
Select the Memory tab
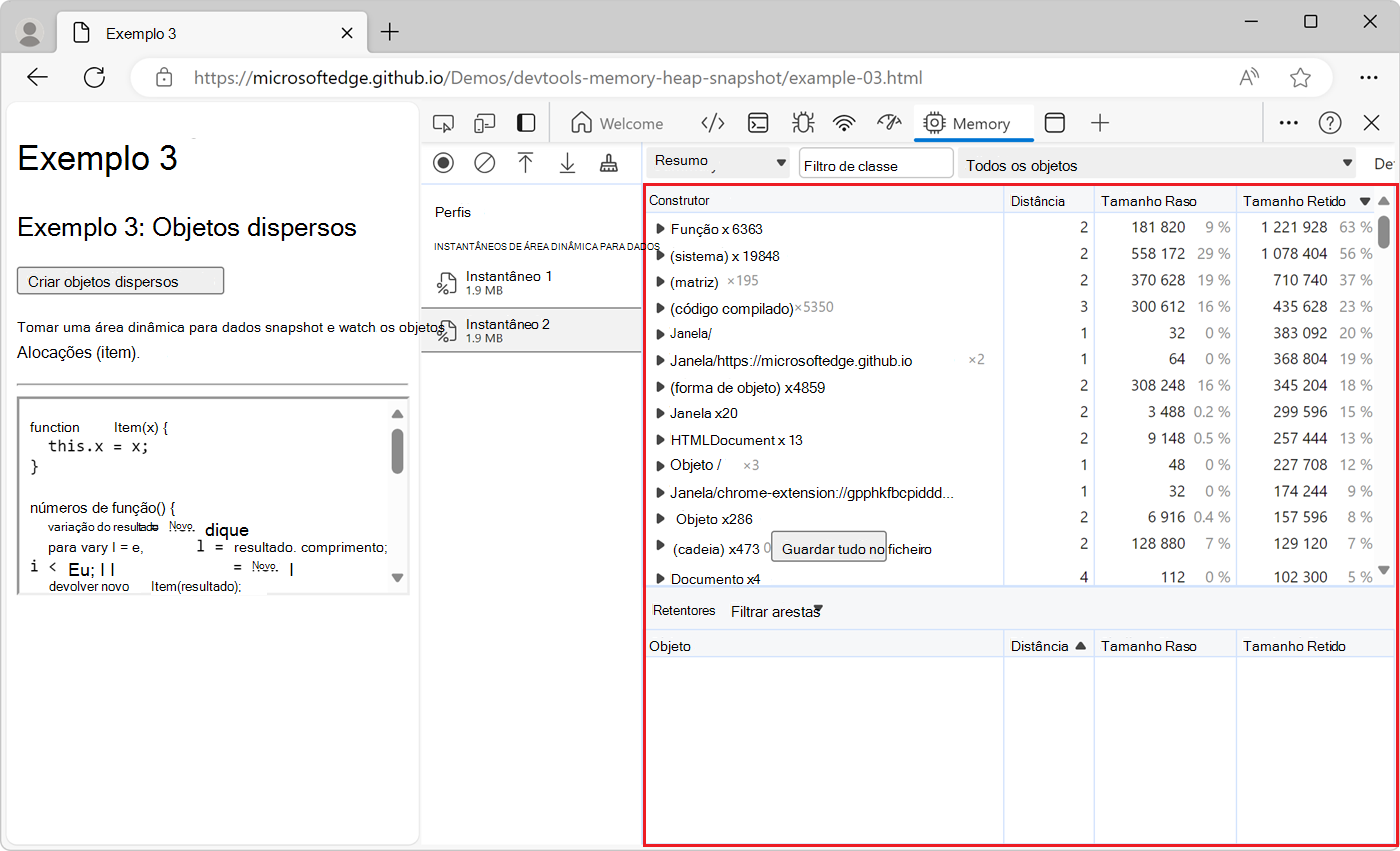point(967,123)
